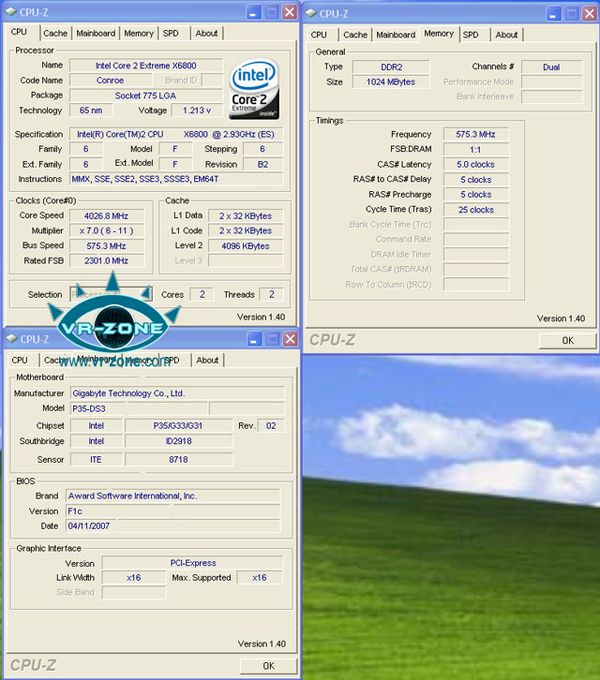
Task: Open the About tab in top-left CPU-Z window
Action: coord(206,33)
